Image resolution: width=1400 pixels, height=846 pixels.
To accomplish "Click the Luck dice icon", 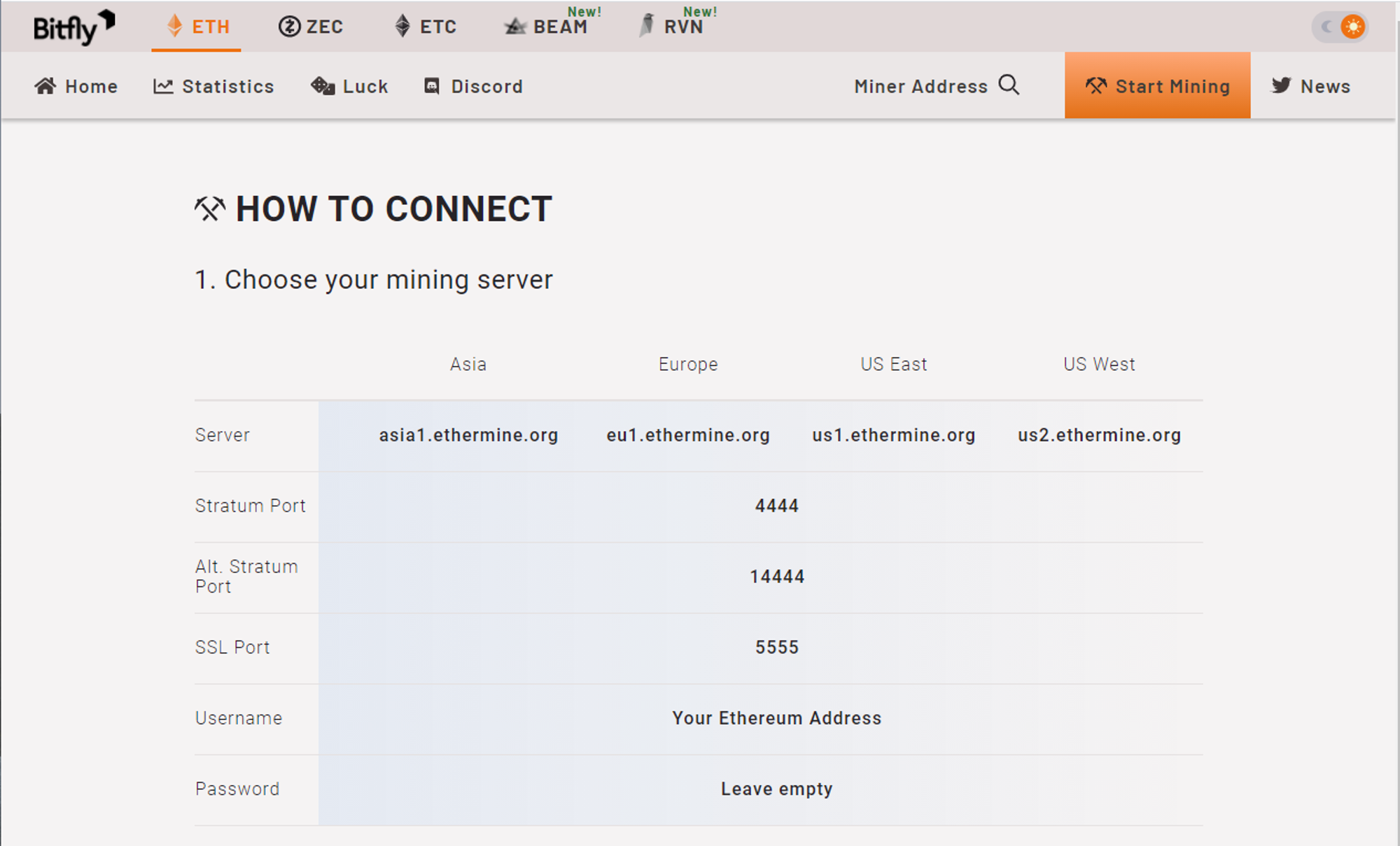I will coord(323,86).
